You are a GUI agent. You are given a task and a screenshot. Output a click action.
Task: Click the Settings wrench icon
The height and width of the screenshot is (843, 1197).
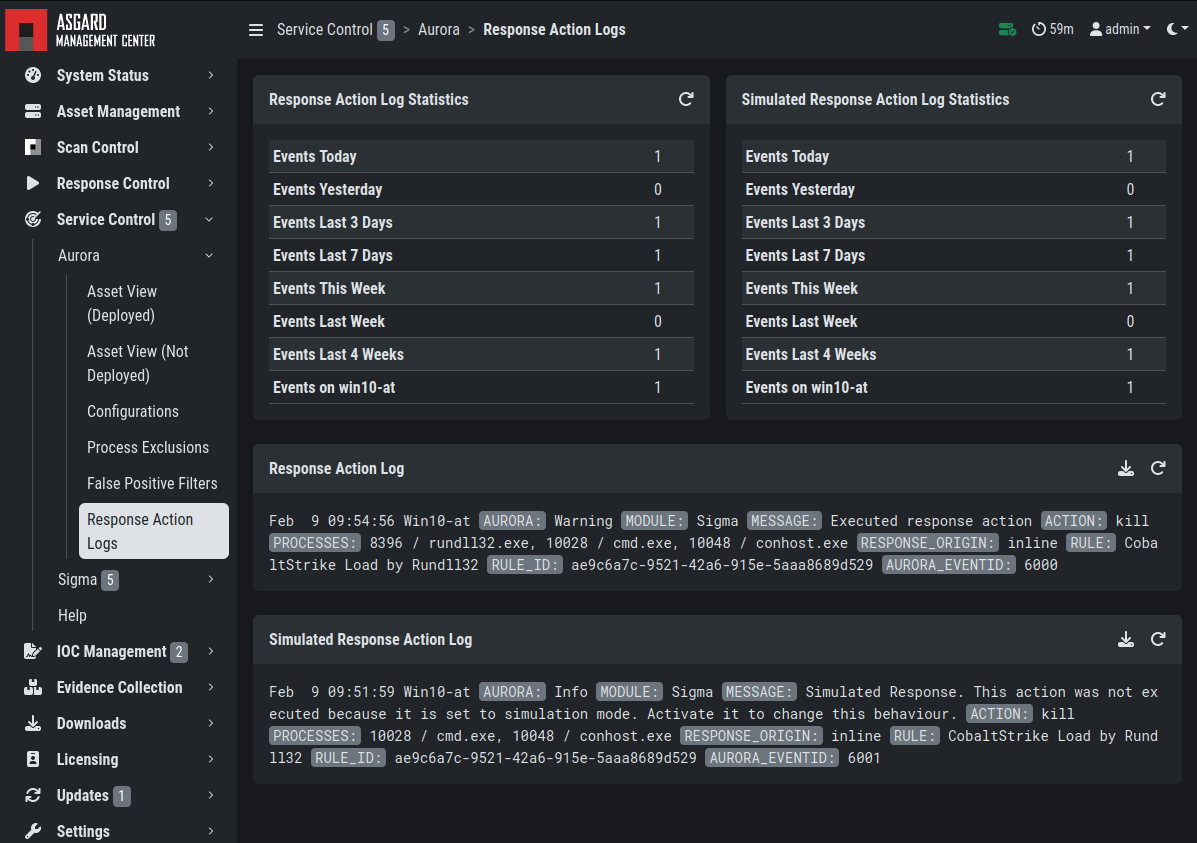(x=33, y=831)
